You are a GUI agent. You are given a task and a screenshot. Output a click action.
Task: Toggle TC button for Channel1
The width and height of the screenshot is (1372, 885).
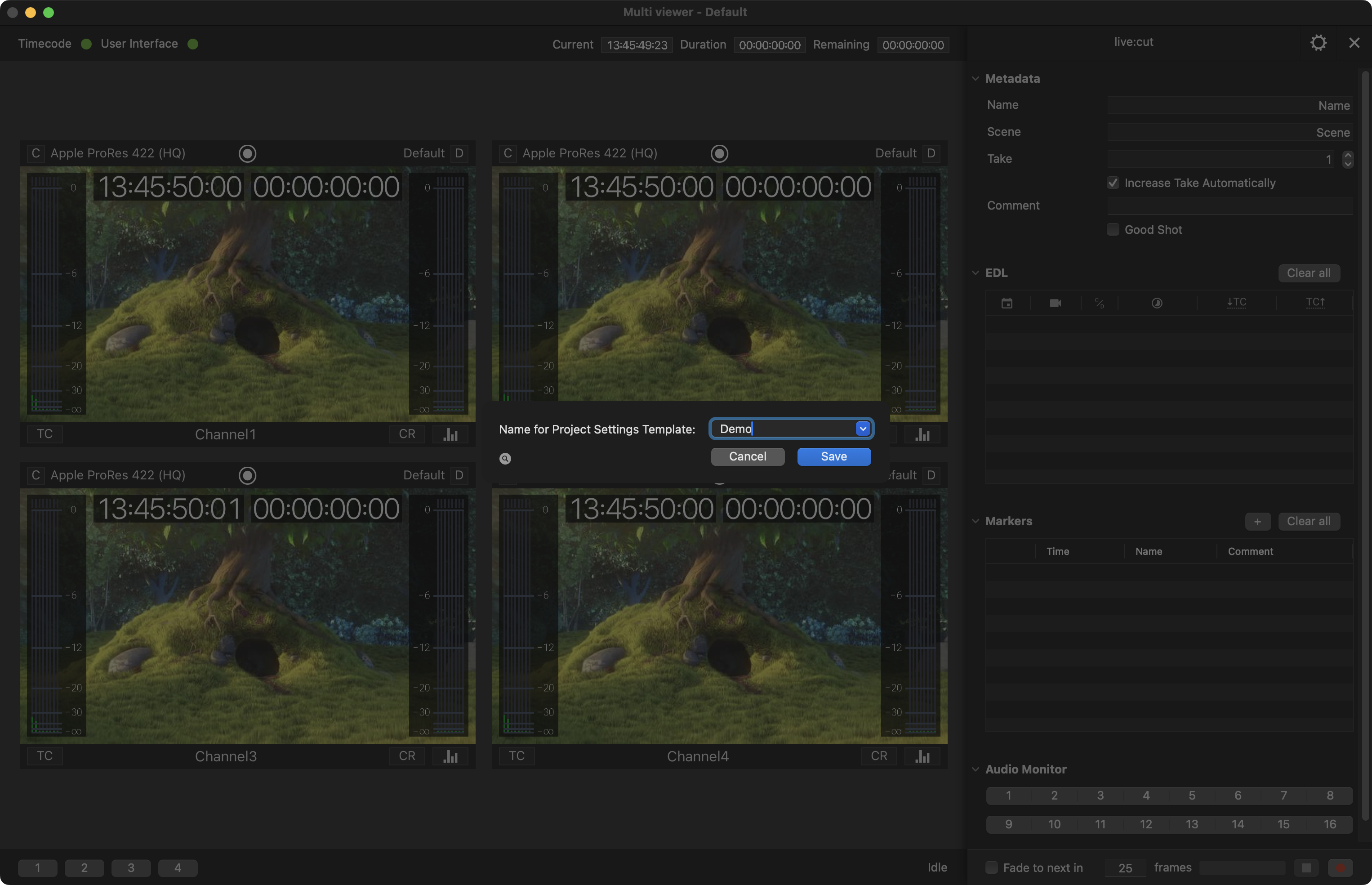(x=45, y=434)
